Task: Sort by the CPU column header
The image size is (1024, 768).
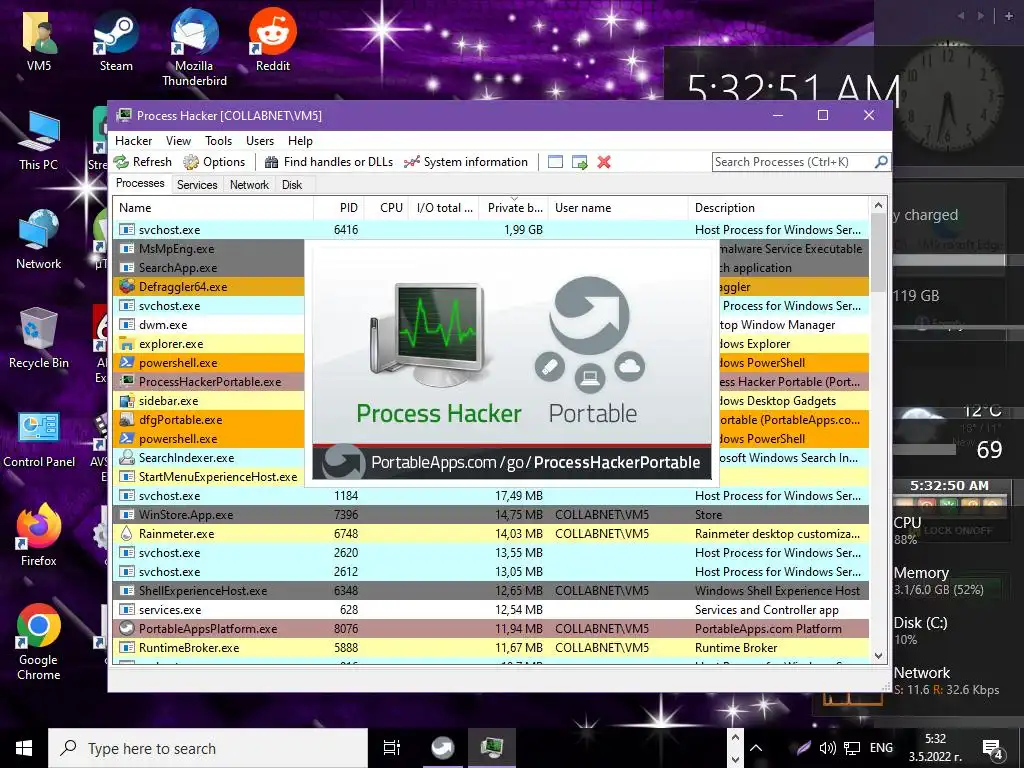Action: pyautogui.click(x=387, y=208)
